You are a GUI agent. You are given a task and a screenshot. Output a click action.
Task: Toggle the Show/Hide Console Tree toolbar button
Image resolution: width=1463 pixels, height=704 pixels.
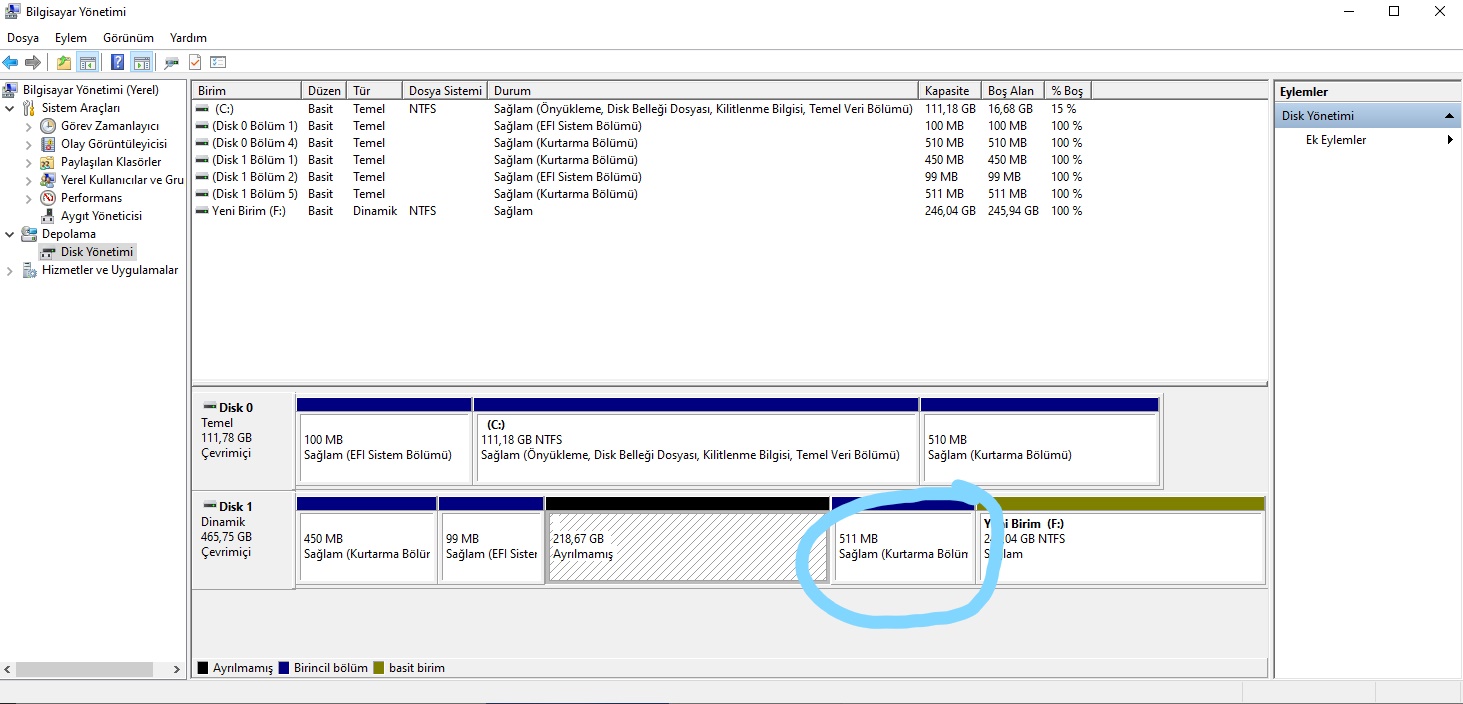click(x=88, y=63)
